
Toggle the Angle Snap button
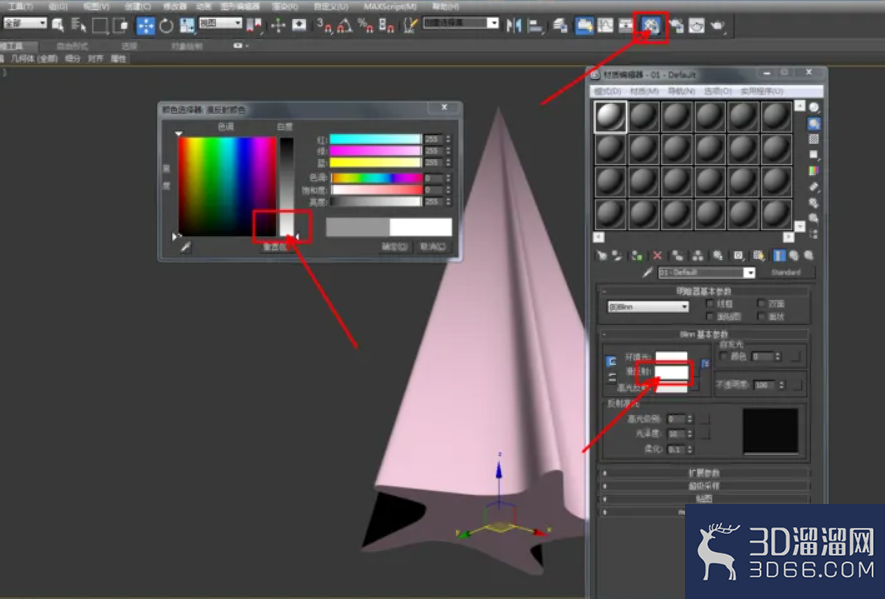coord(345,25)
